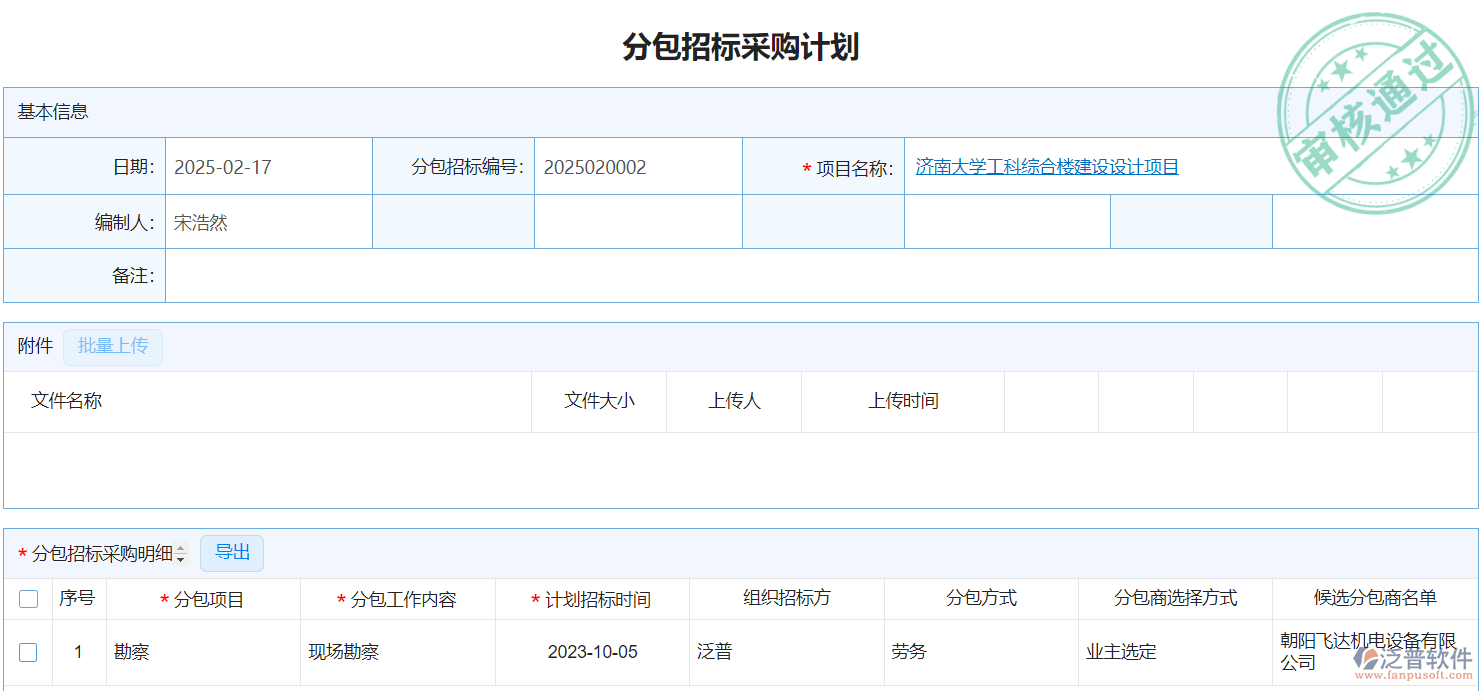Check the checkbox for row 1 勘察
Image resolution: width=1483 pixels, height=691 pixels.
pos(29,652)
